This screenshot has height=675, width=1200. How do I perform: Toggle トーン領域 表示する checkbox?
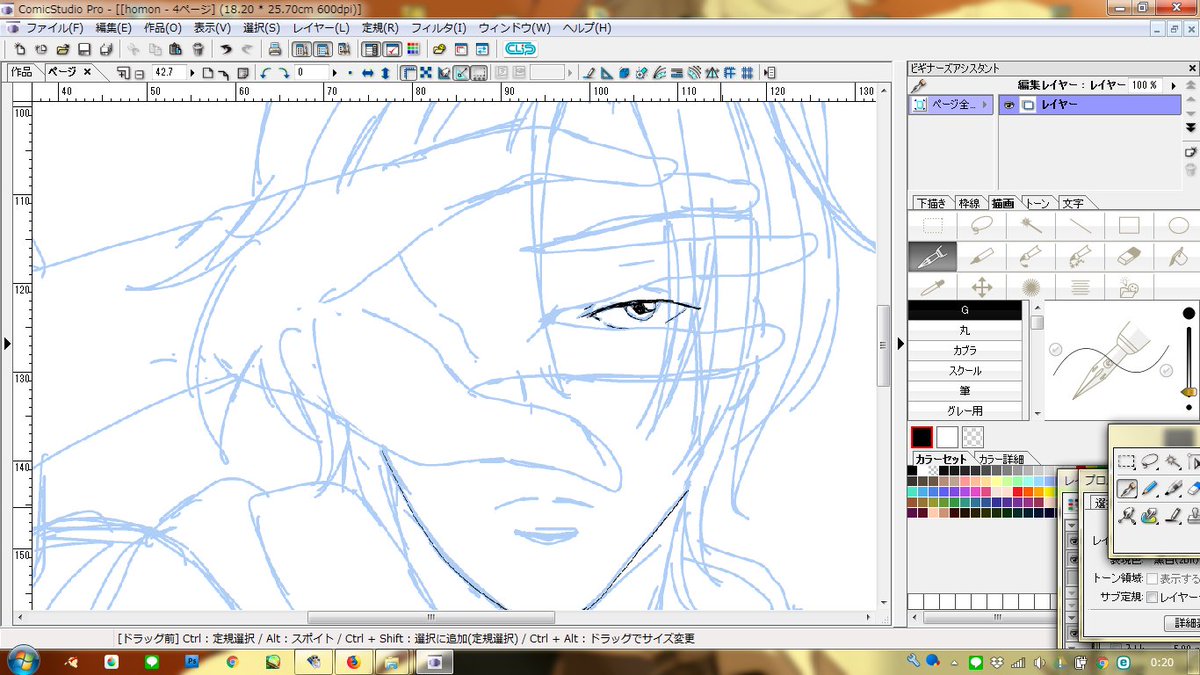point(1152,579)
